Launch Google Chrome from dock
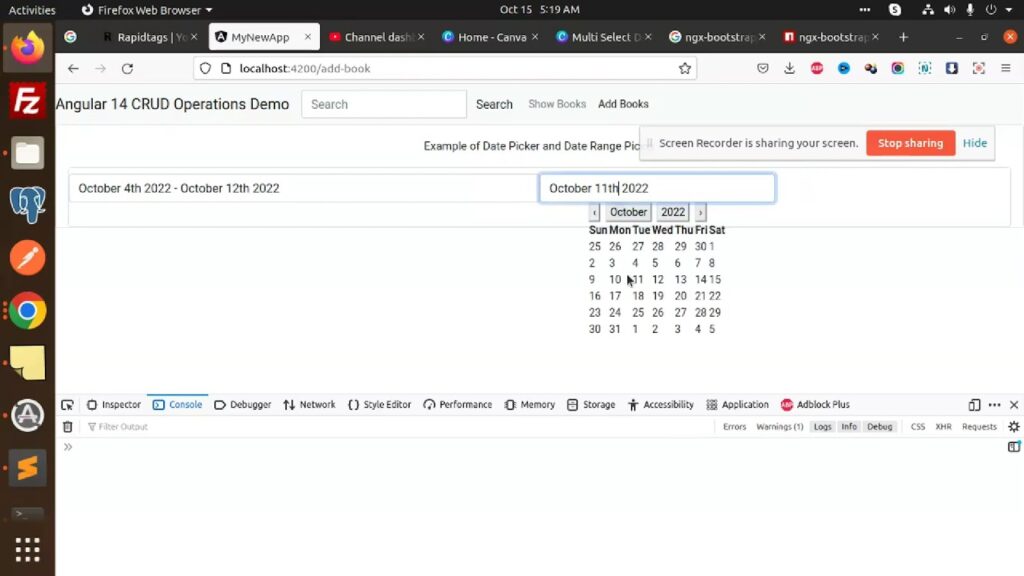This screenshot has width=1024, height=576. coord(27,310)
